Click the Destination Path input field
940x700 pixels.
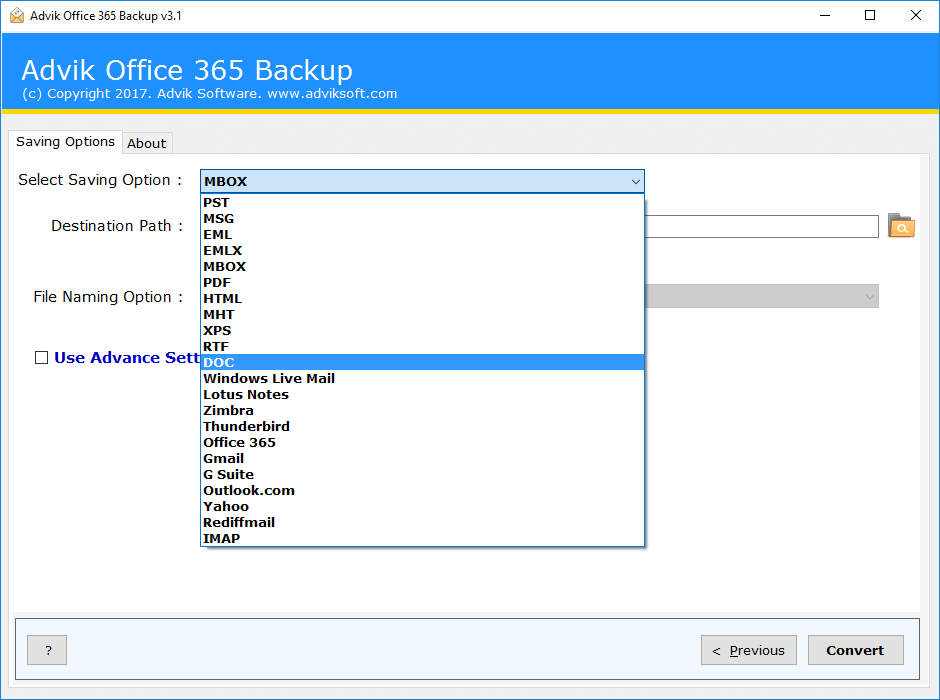click(x=761, y=227)
